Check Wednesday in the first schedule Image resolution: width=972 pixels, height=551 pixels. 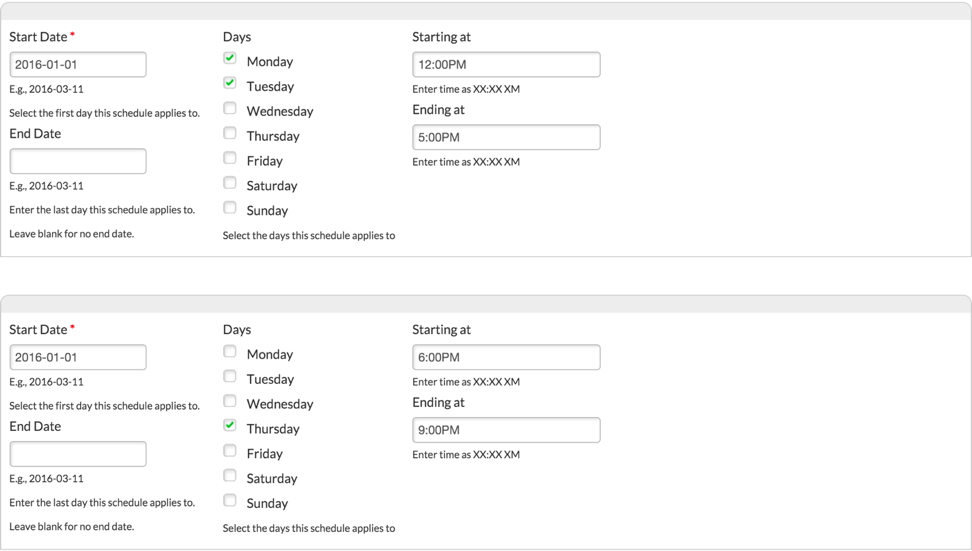point(230,108)
